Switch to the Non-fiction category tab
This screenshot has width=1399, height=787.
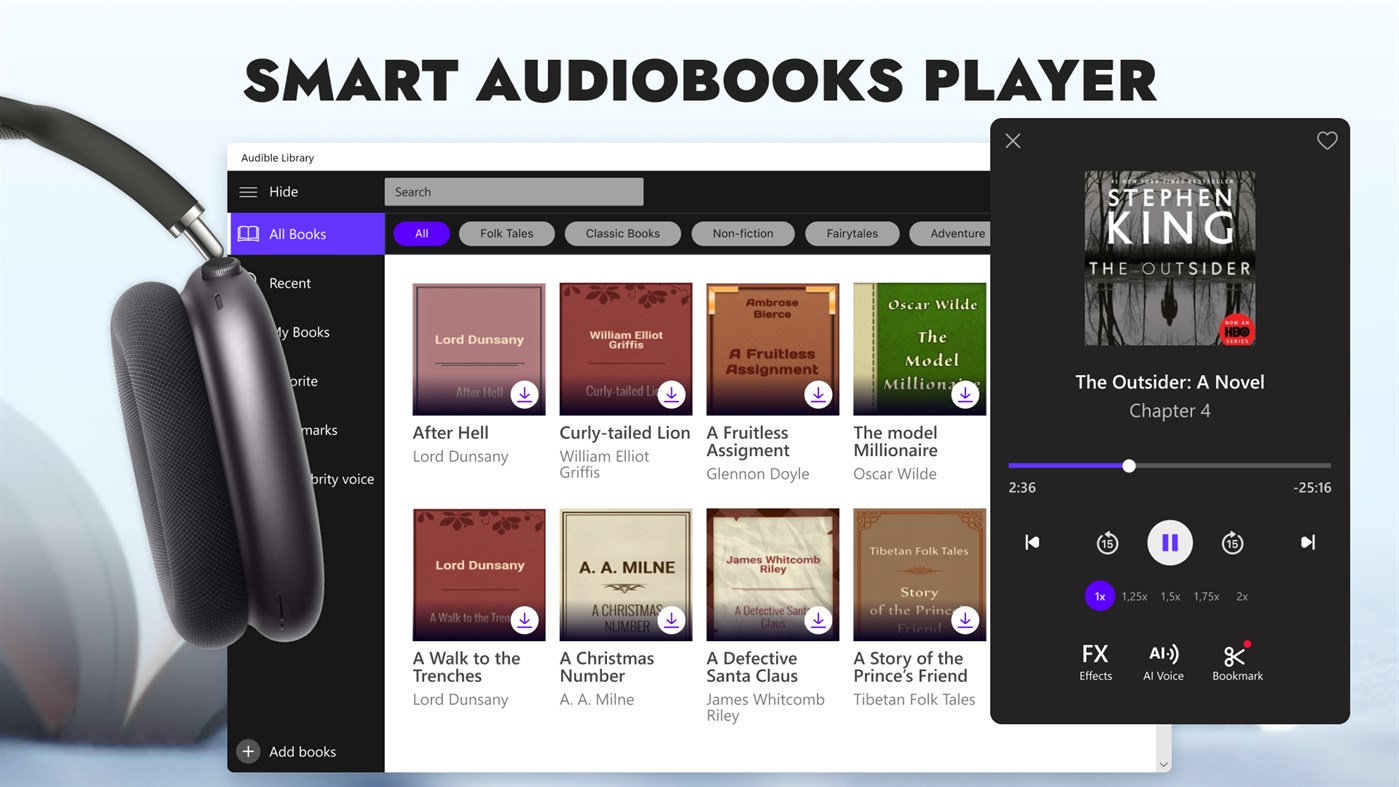point(742,233)
